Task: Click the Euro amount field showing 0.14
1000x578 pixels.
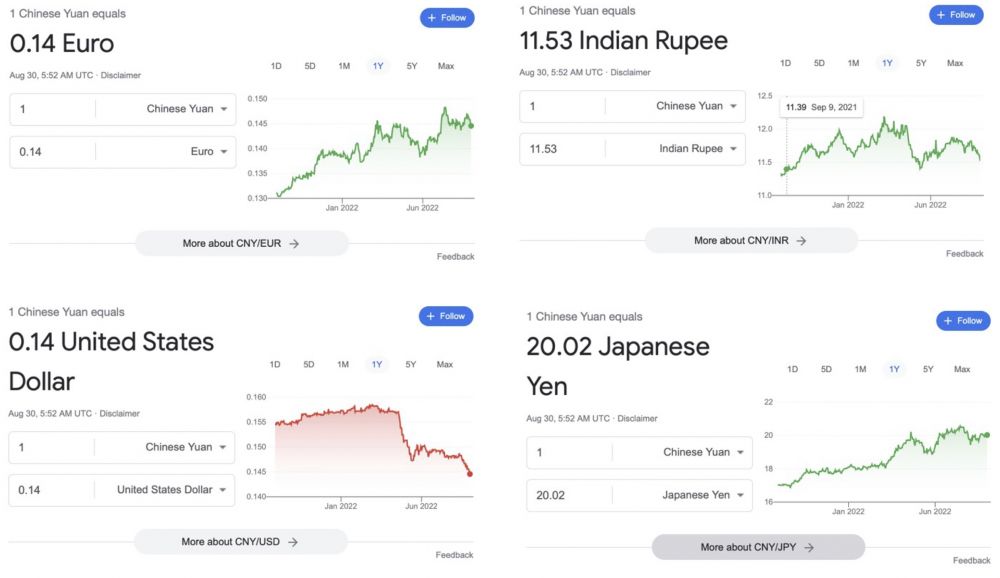Action: pyautogui.click(x=50, y=152)
